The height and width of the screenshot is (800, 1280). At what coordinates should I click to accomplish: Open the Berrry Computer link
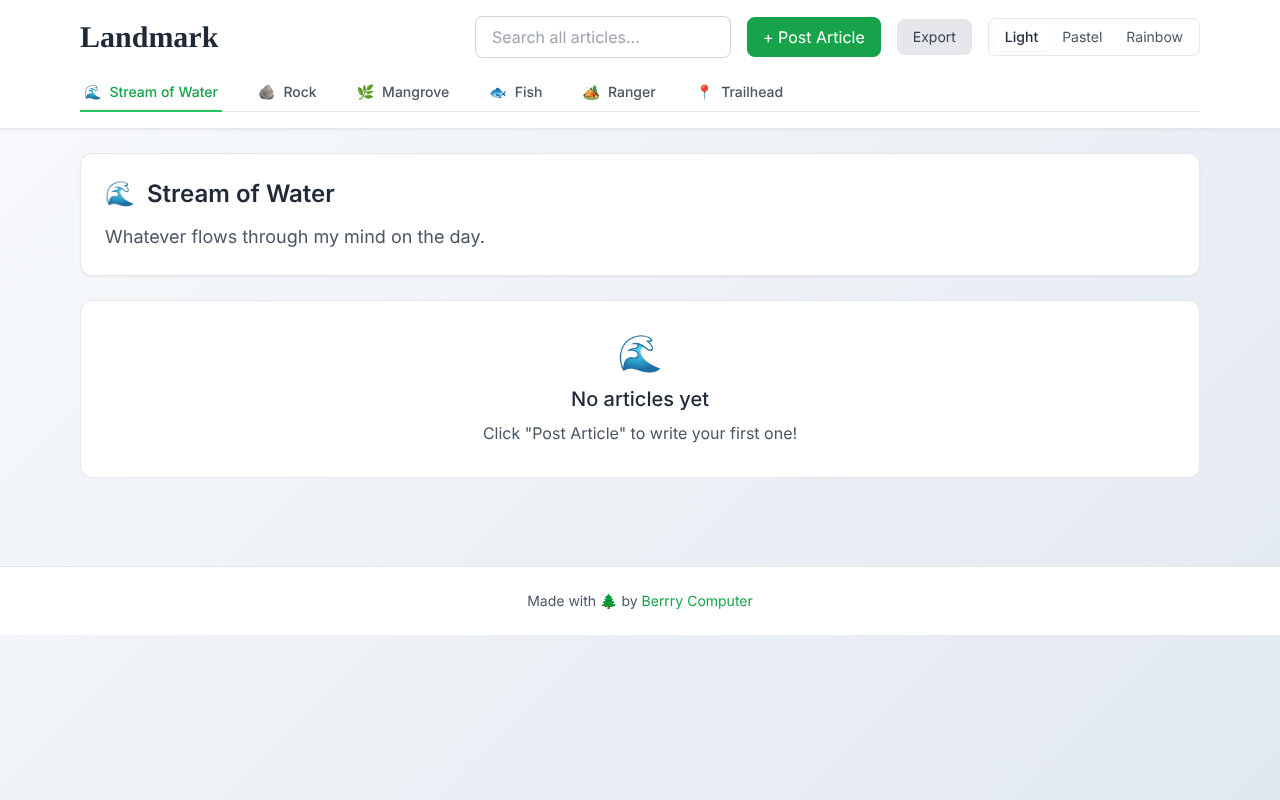pyautogui.click(x=697, y=601)
